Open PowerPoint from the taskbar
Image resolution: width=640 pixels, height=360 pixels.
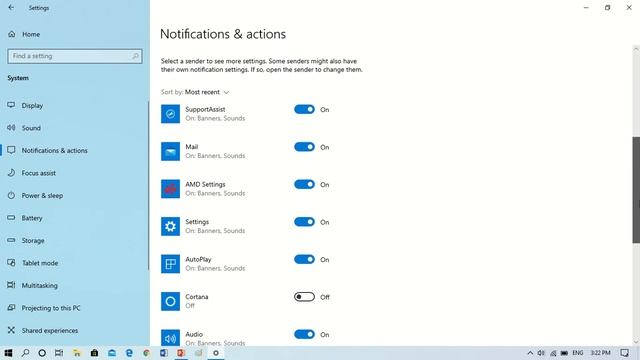[x=181, y=353]
